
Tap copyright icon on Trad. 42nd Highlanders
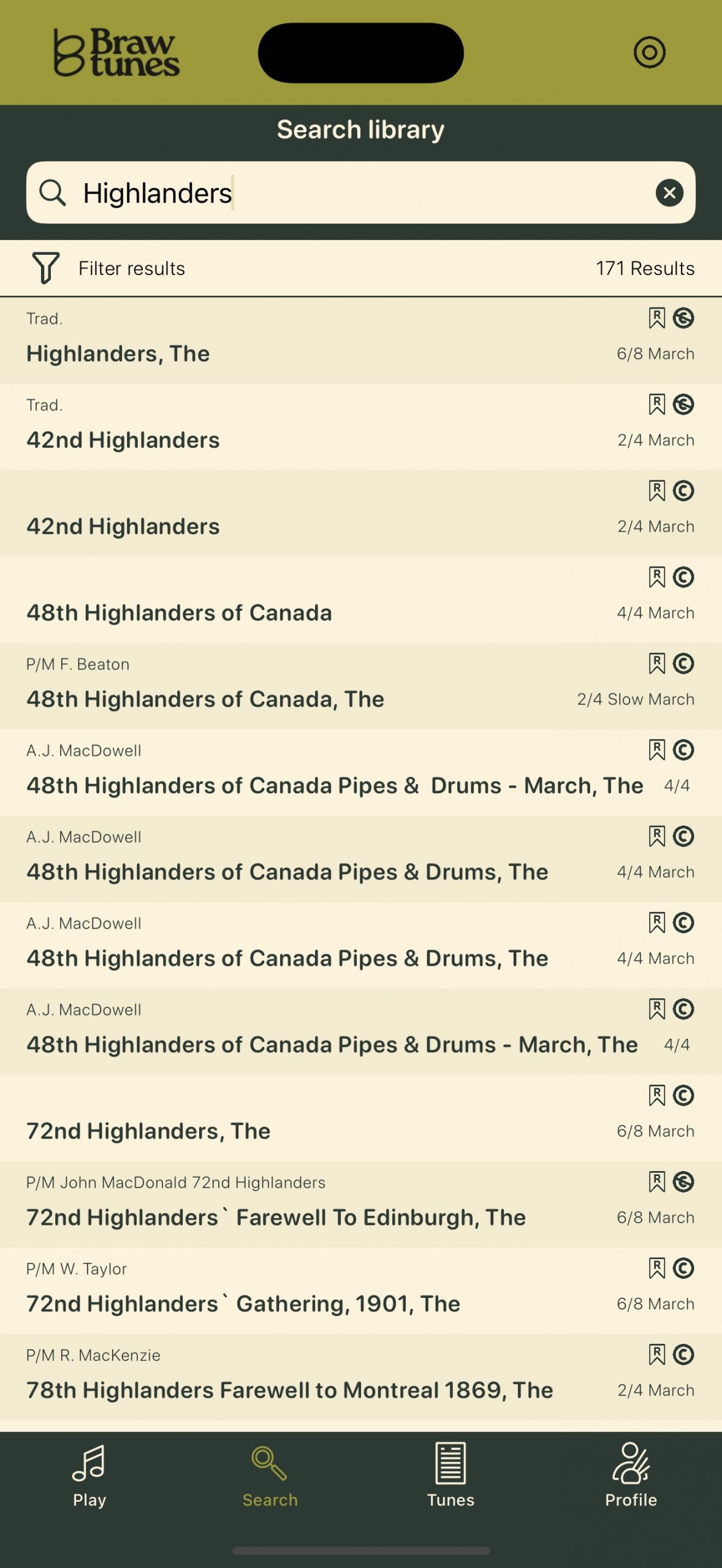(683, 404)
